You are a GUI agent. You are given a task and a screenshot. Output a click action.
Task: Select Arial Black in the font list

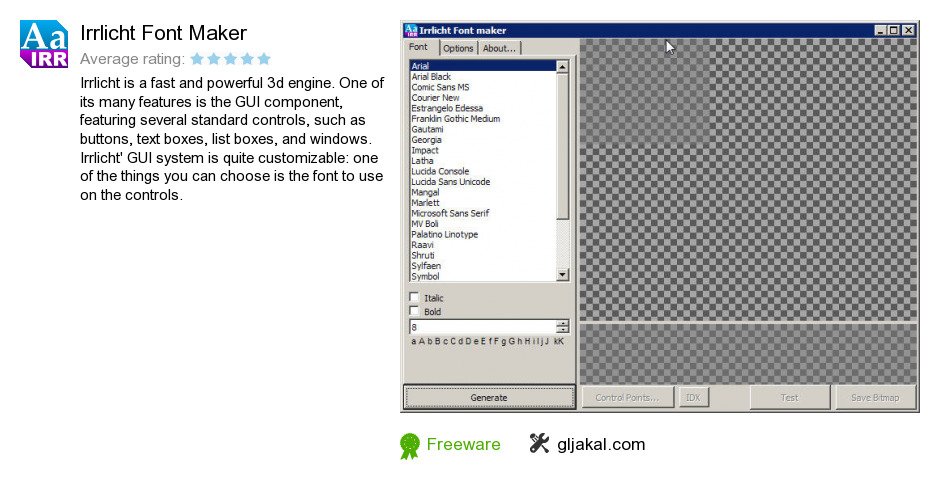tap(483, 77)
